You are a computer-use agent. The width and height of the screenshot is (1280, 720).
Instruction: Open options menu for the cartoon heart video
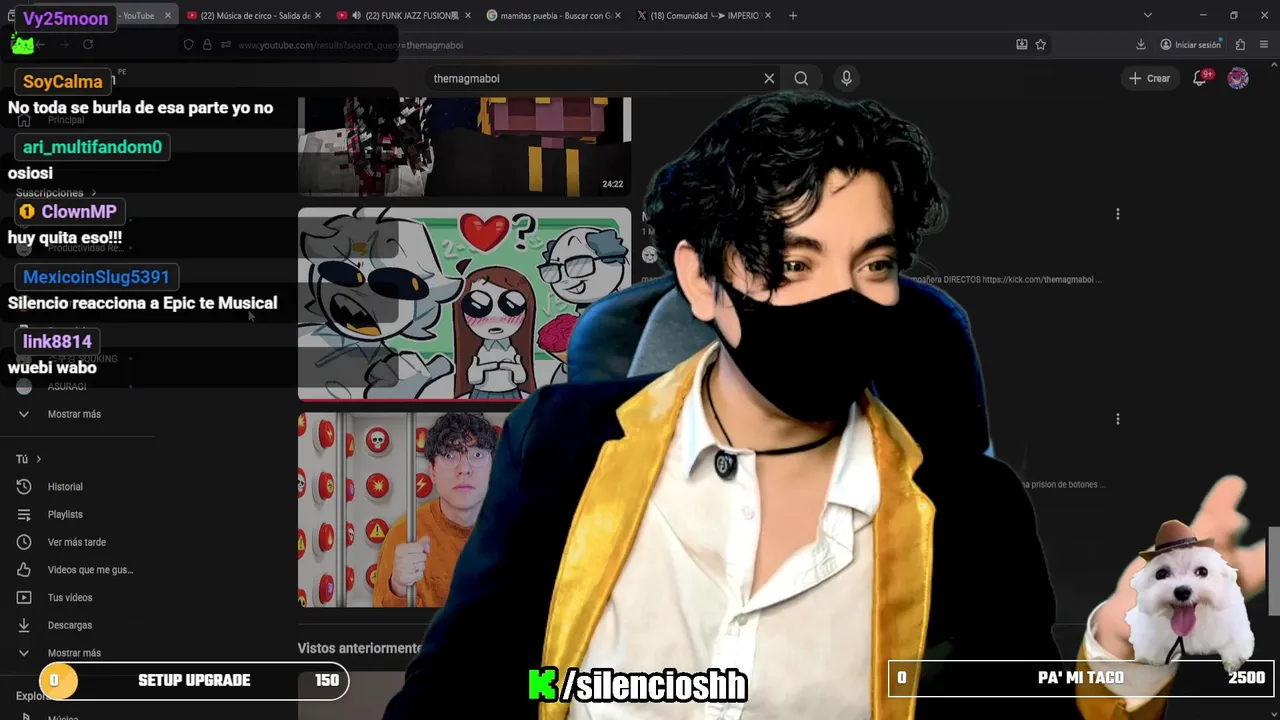[x=1118, y=214]
